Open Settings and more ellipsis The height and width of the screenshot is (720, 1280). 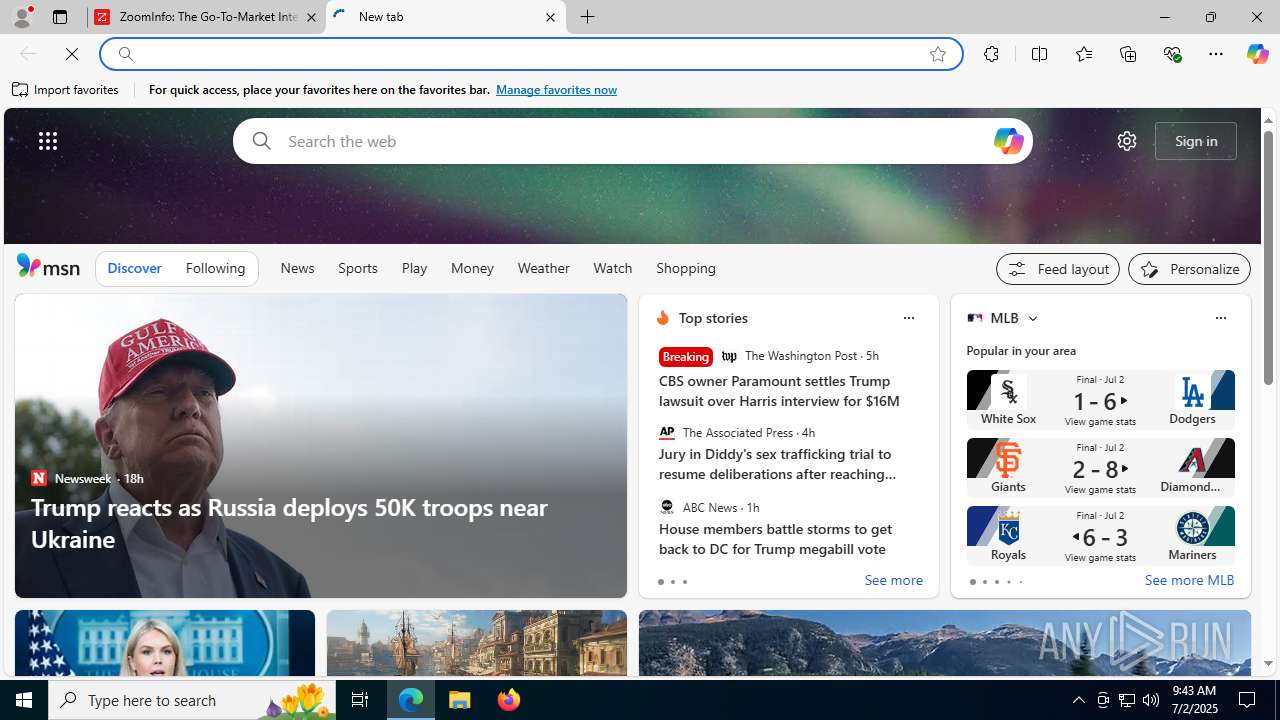click(x=1215, y=54)
